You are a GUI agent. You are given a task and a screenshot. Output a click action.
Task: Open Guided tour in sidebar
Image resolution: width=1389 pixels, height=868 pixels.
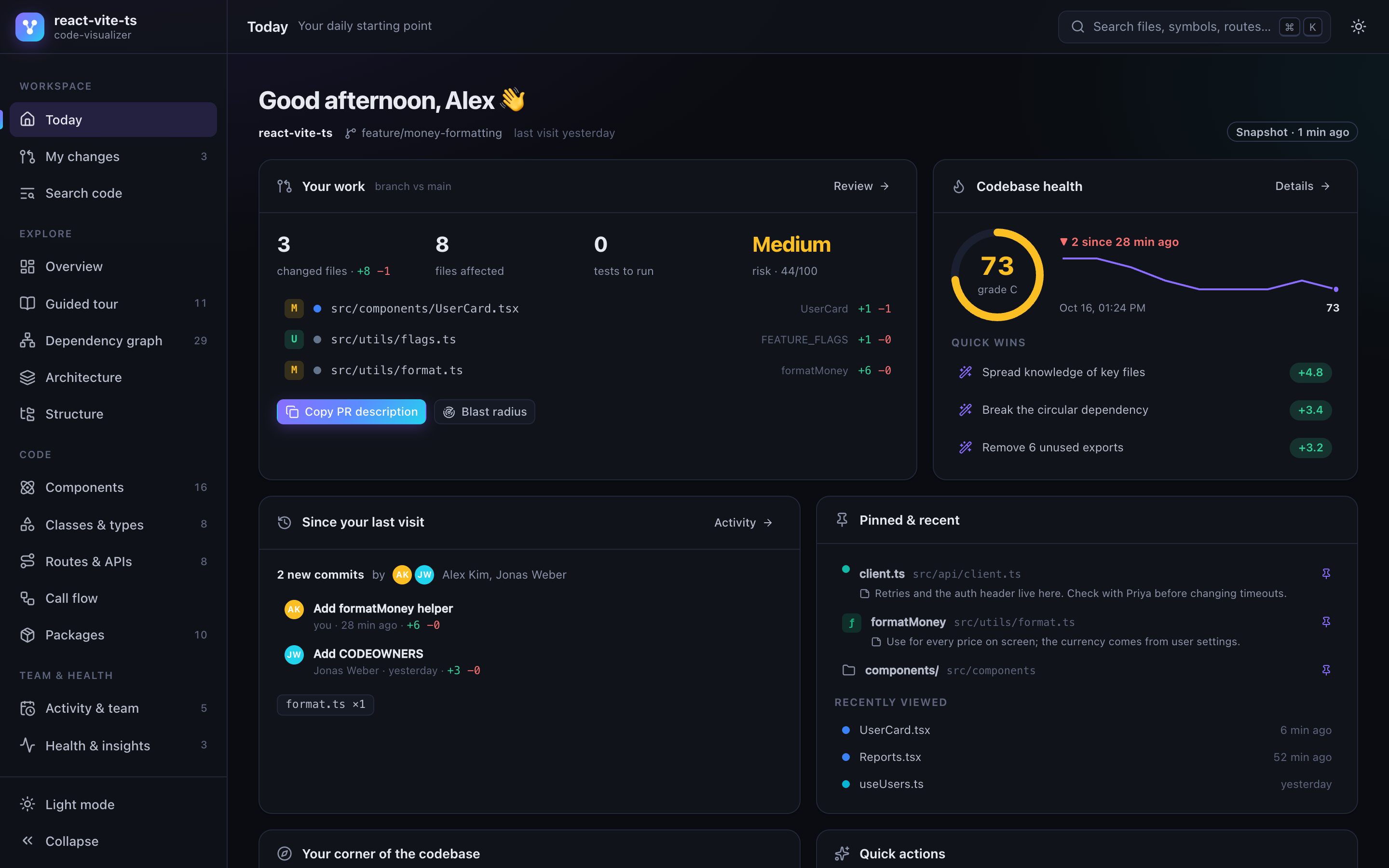[113, 304]
